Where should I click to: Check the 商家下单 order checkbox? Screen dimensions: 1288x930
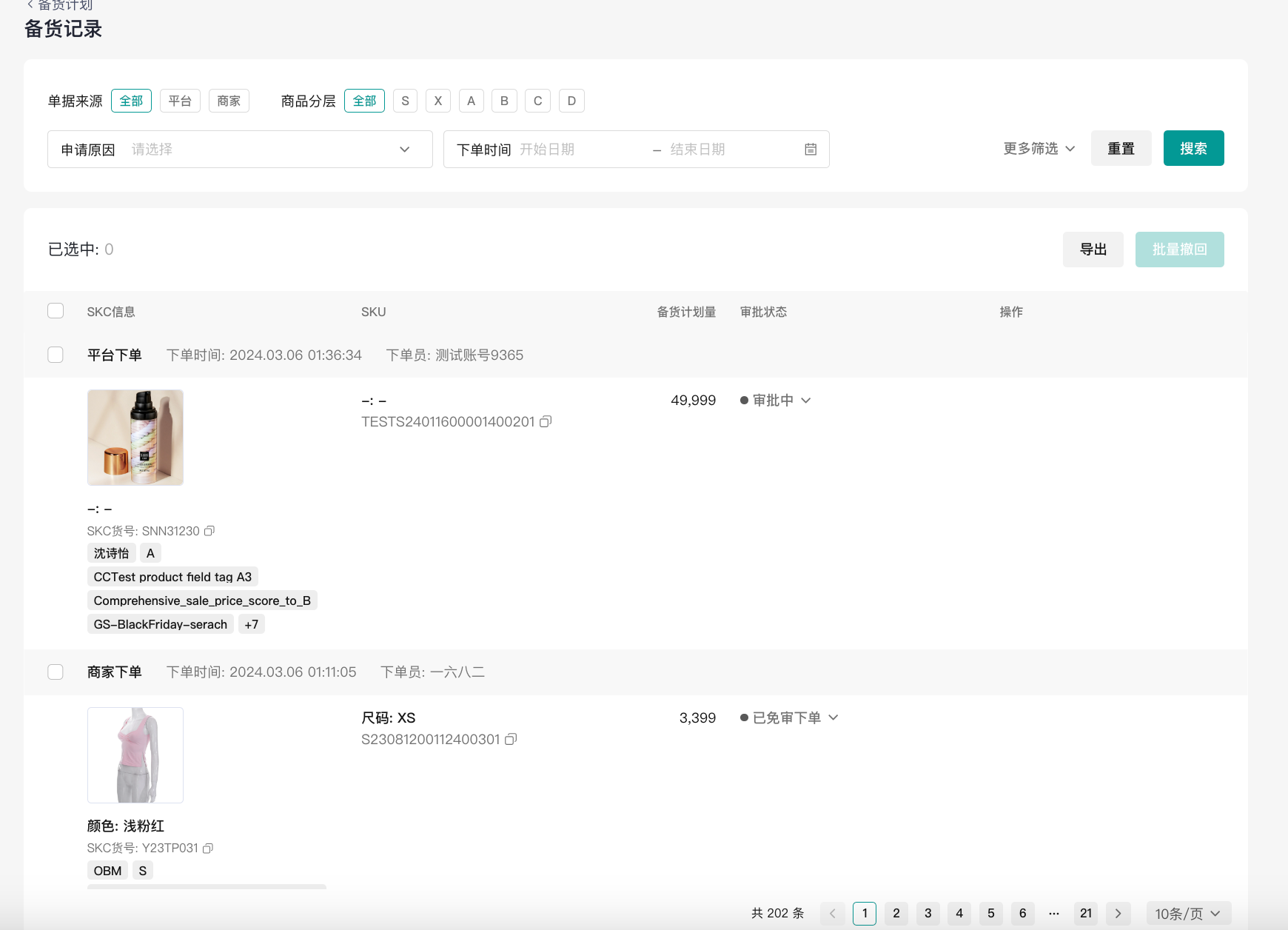click(56, 672)
